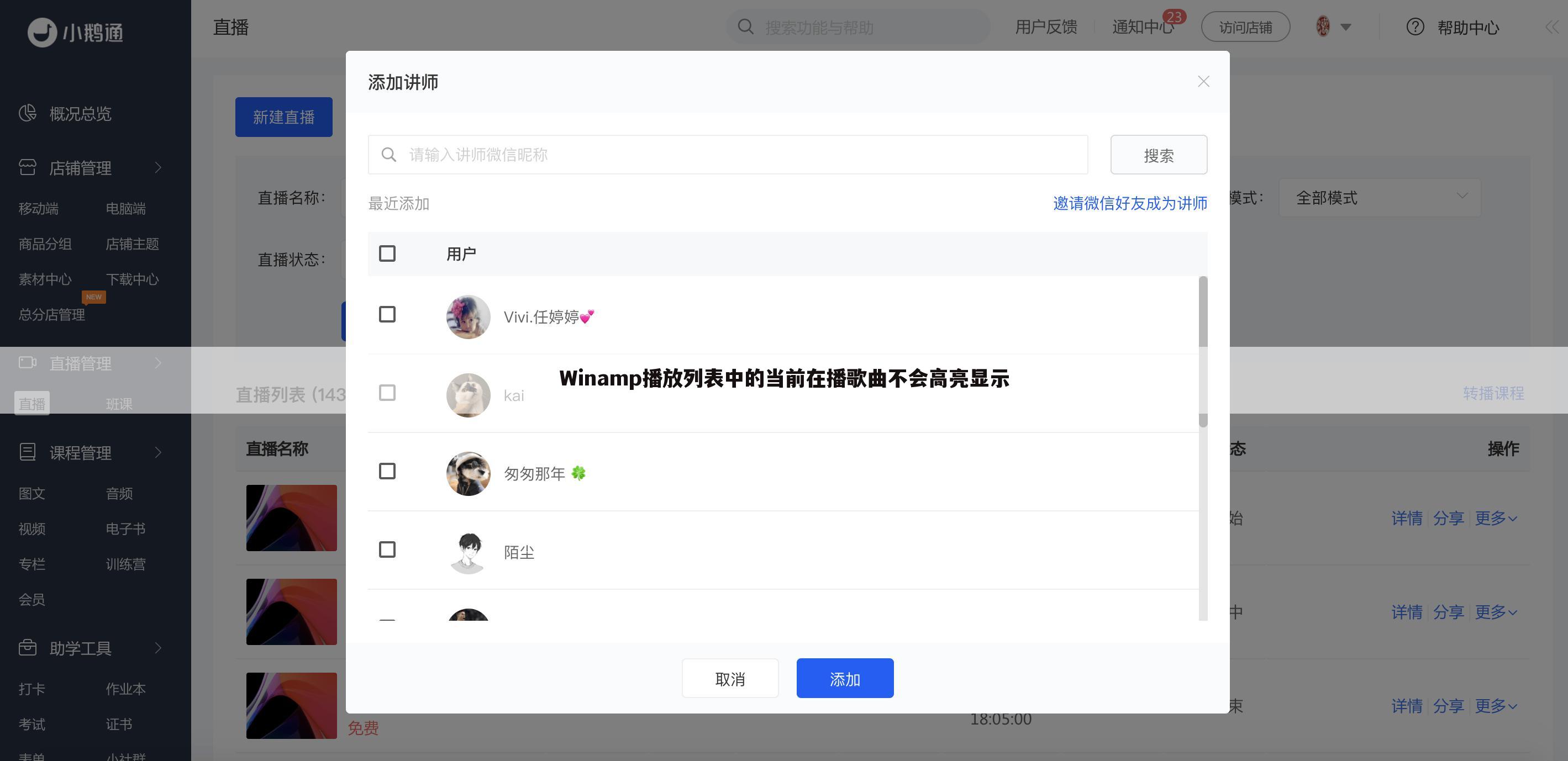Open 用户反馈 link
The image size is (1568, 761).
(1046, 27)
